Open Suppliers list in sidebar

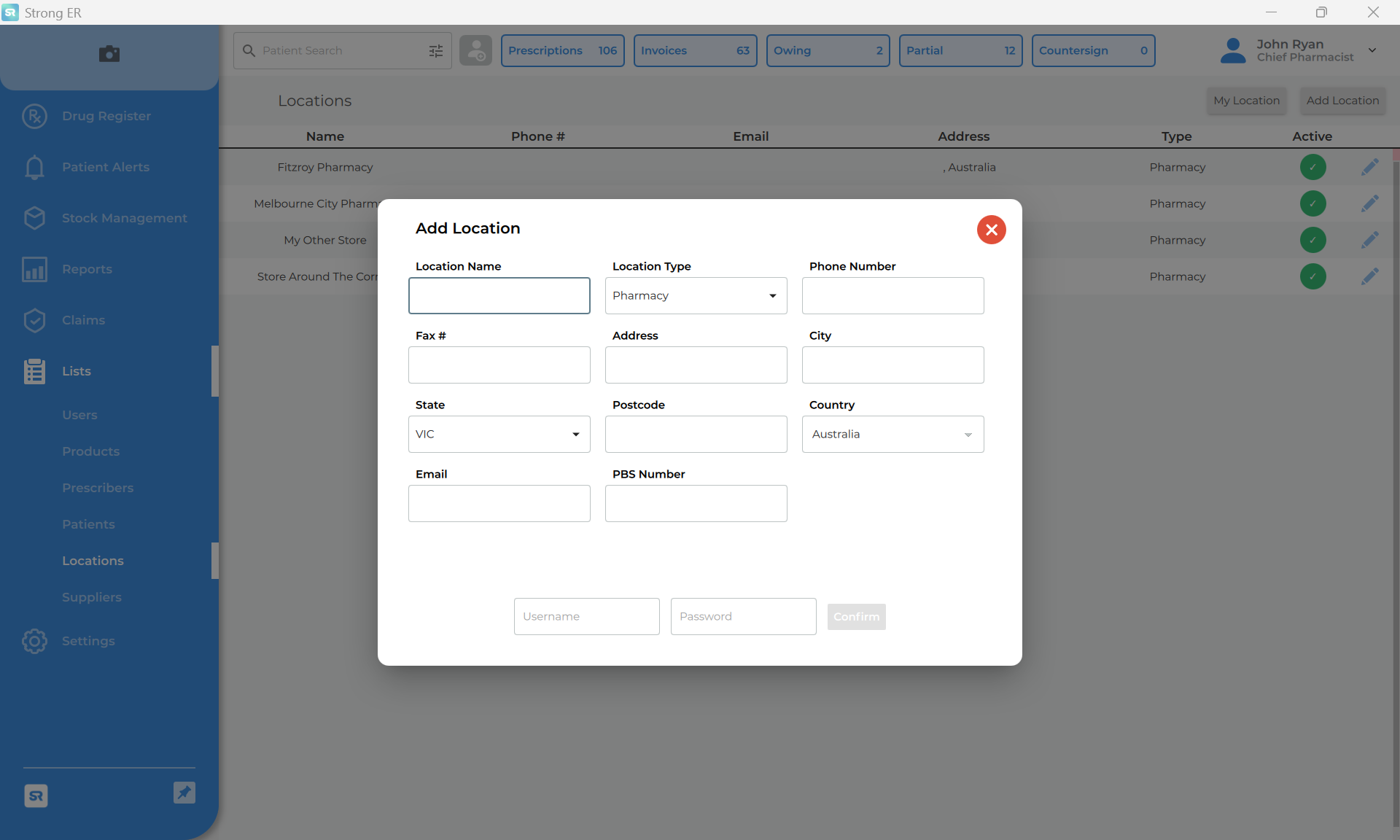92,597
